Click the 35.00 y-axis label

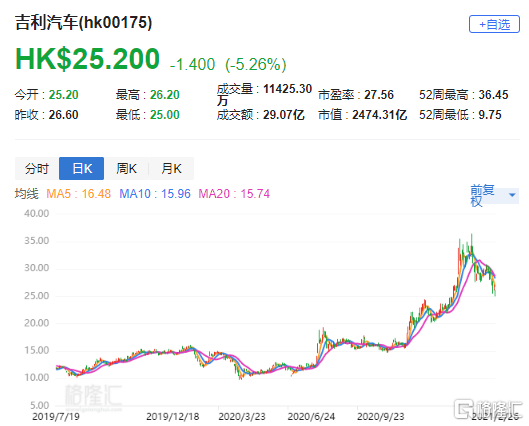[x=36, y=241]
